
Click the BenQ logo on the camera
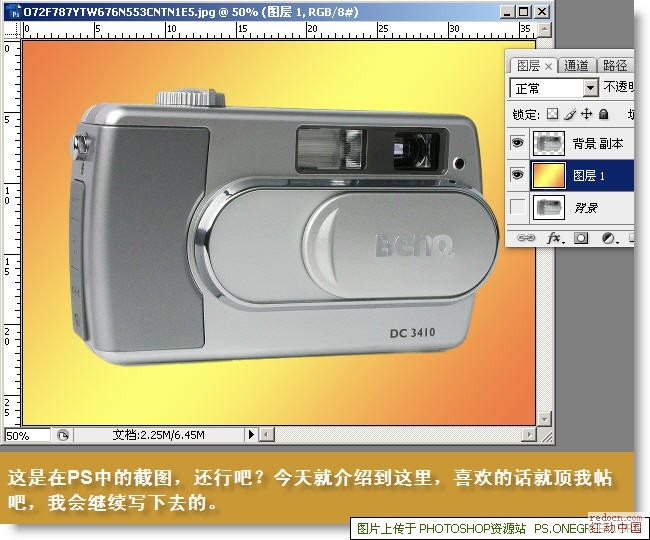pos(414,245)
